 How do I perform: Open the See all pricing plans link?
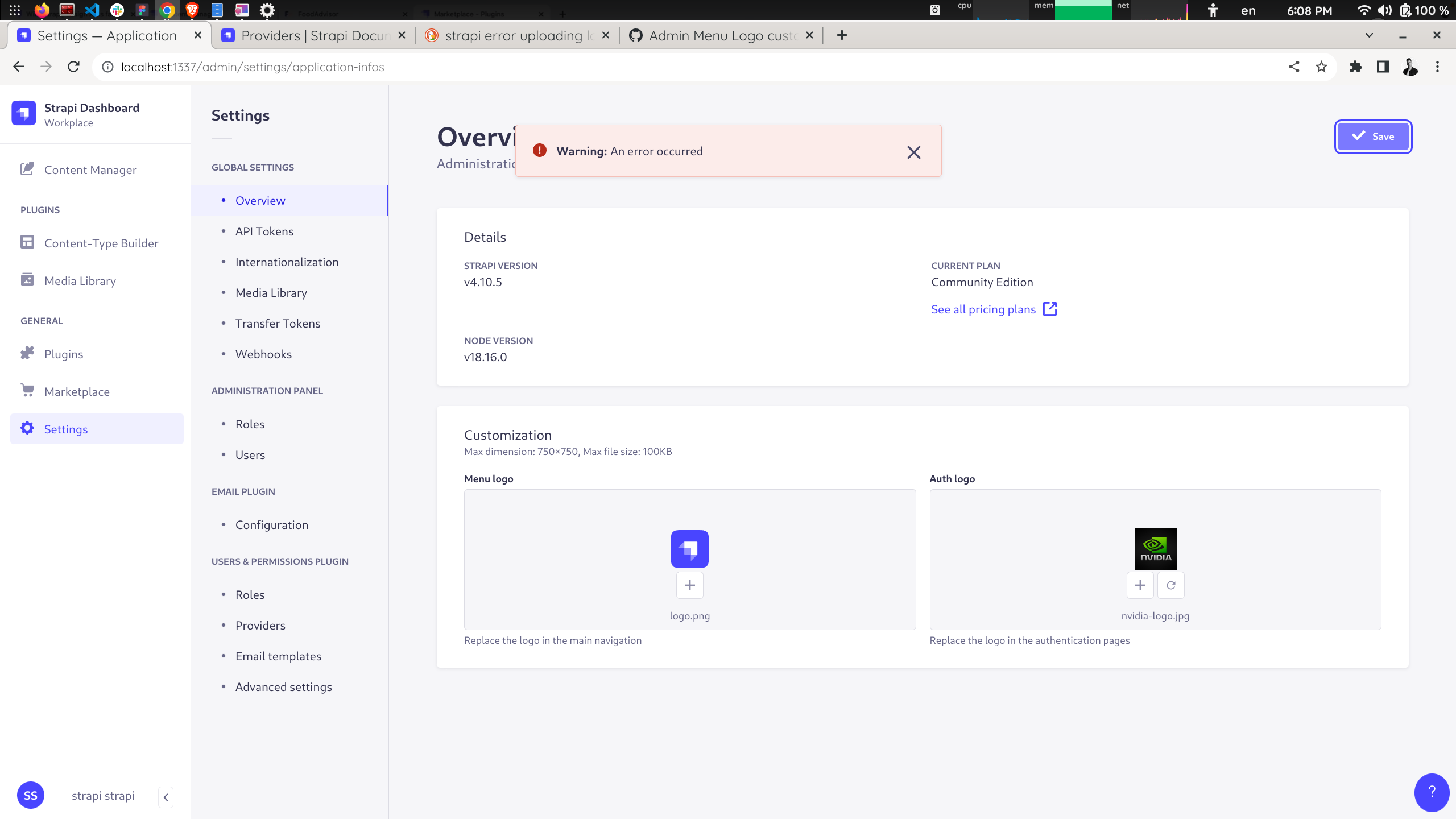pos(983,309)
